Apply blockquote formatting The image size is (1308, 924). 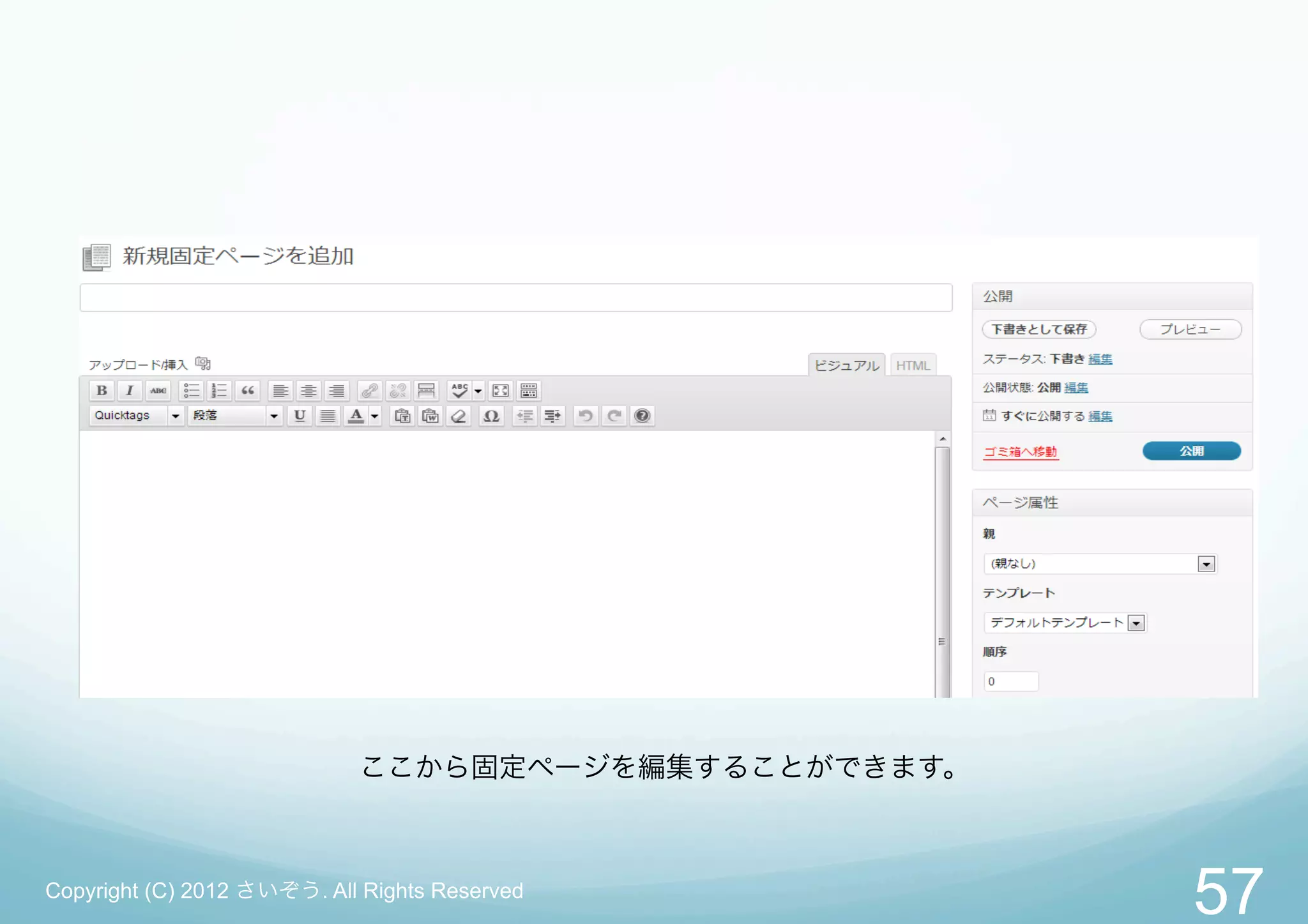pyautogui.click(x=248, y=390)
